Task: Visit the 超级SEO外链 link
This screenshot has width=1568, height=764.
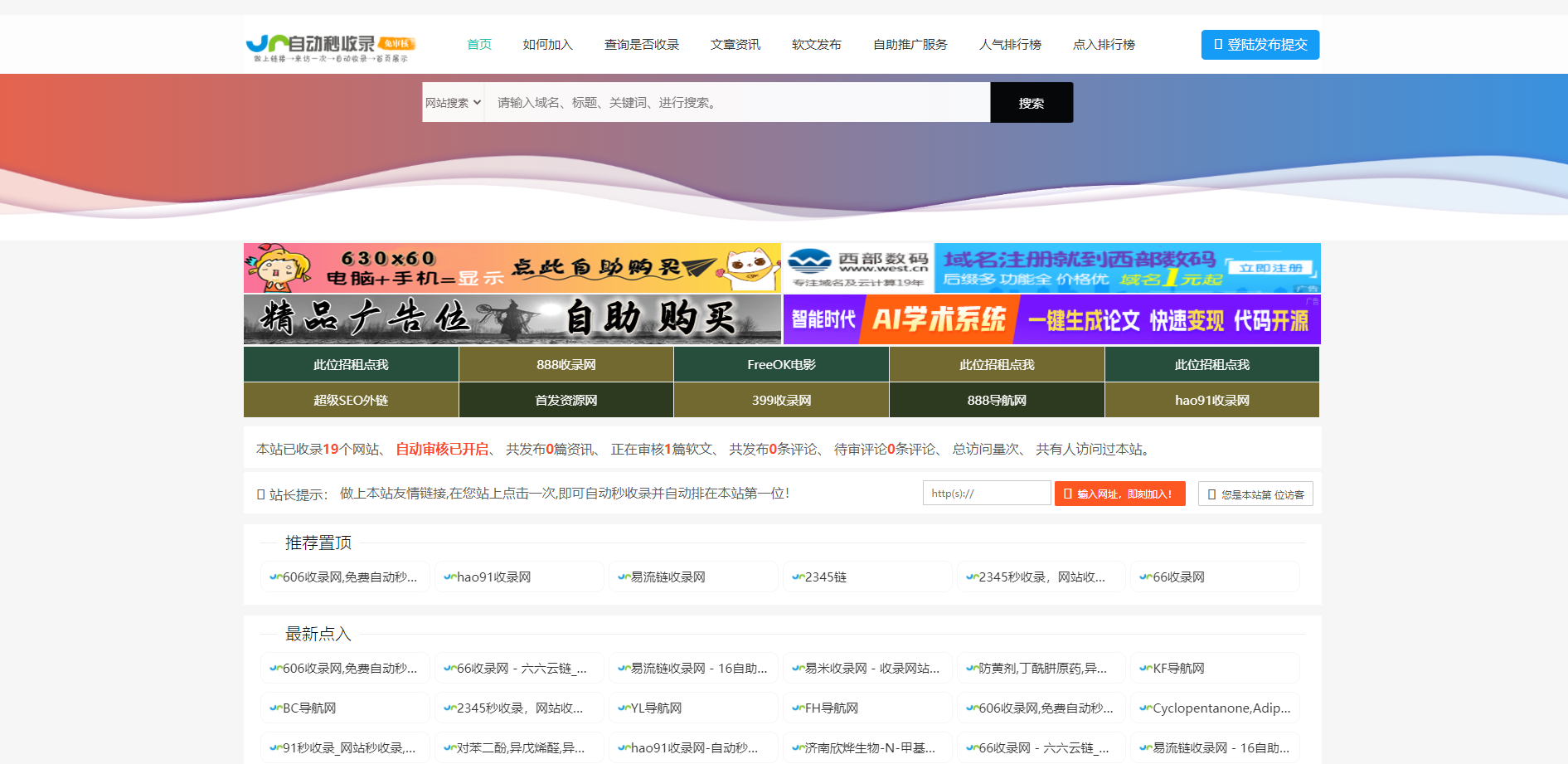Action: pos(350,399)
